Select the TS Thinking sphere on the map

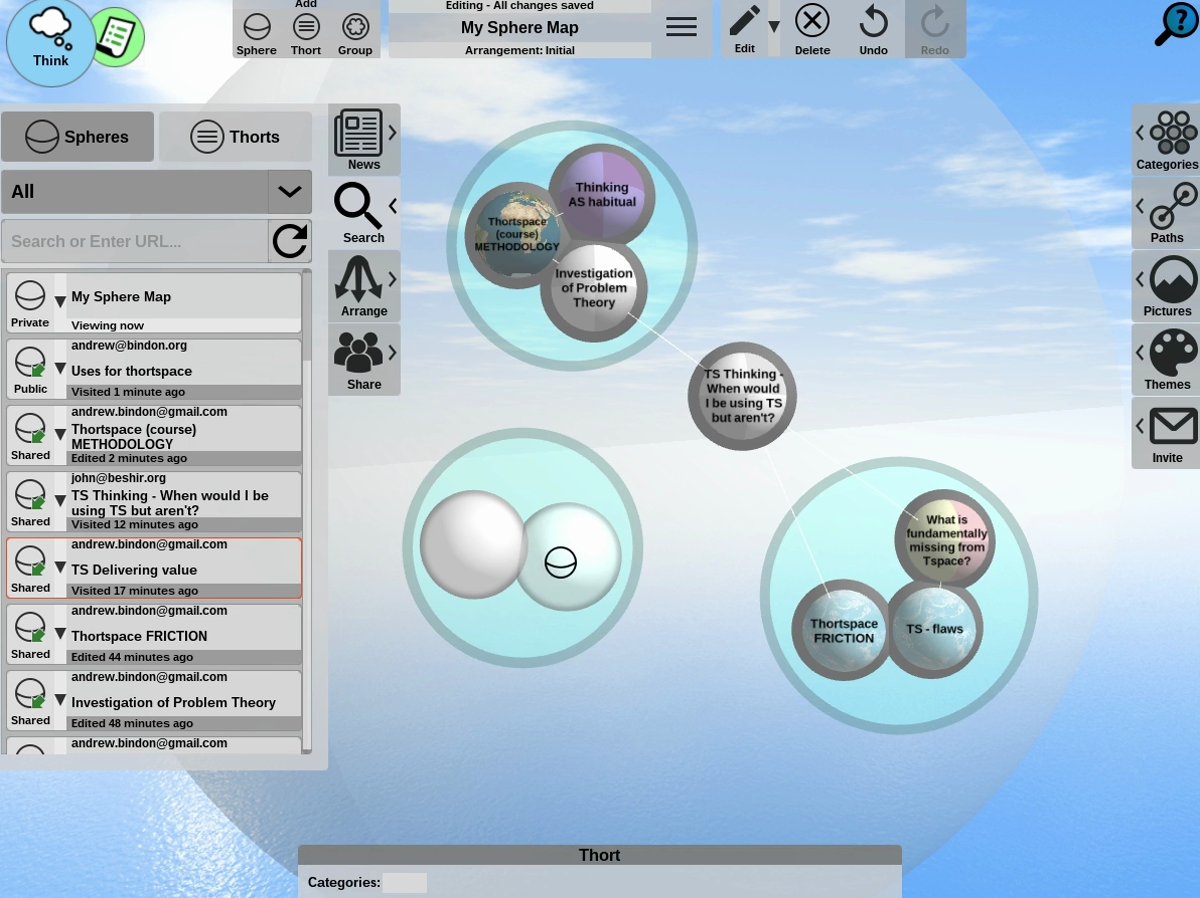[x=742, y=396]
